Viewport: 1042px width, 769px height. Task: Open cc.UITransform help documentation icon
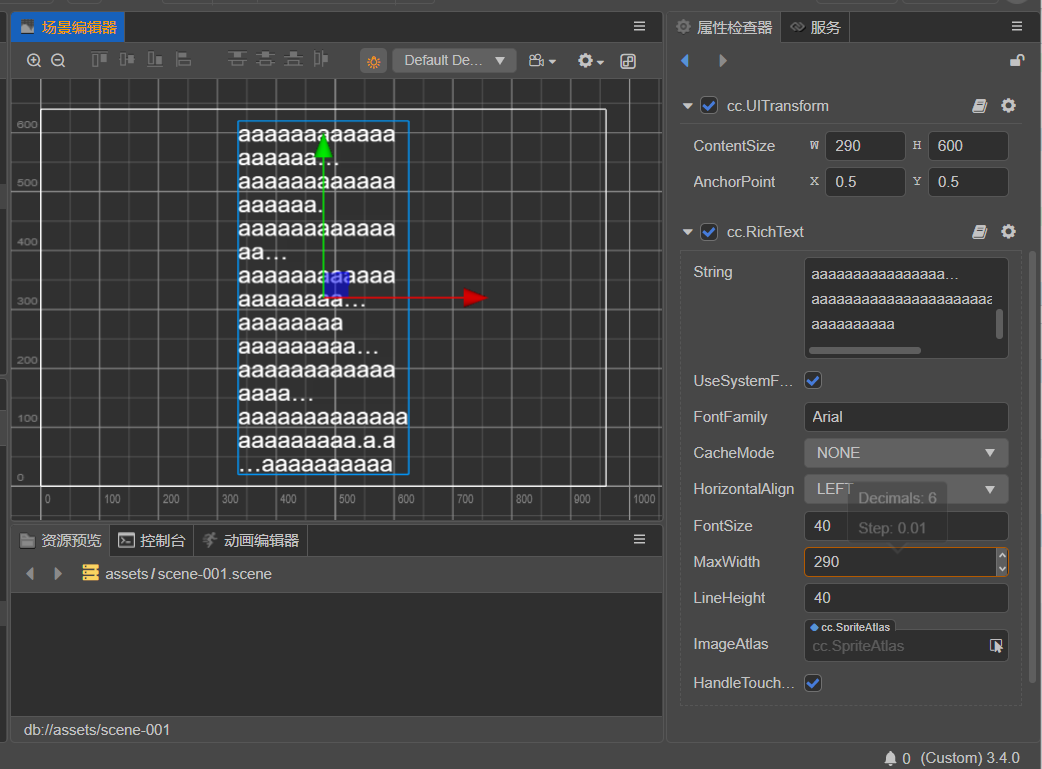[x=980, y=106]
